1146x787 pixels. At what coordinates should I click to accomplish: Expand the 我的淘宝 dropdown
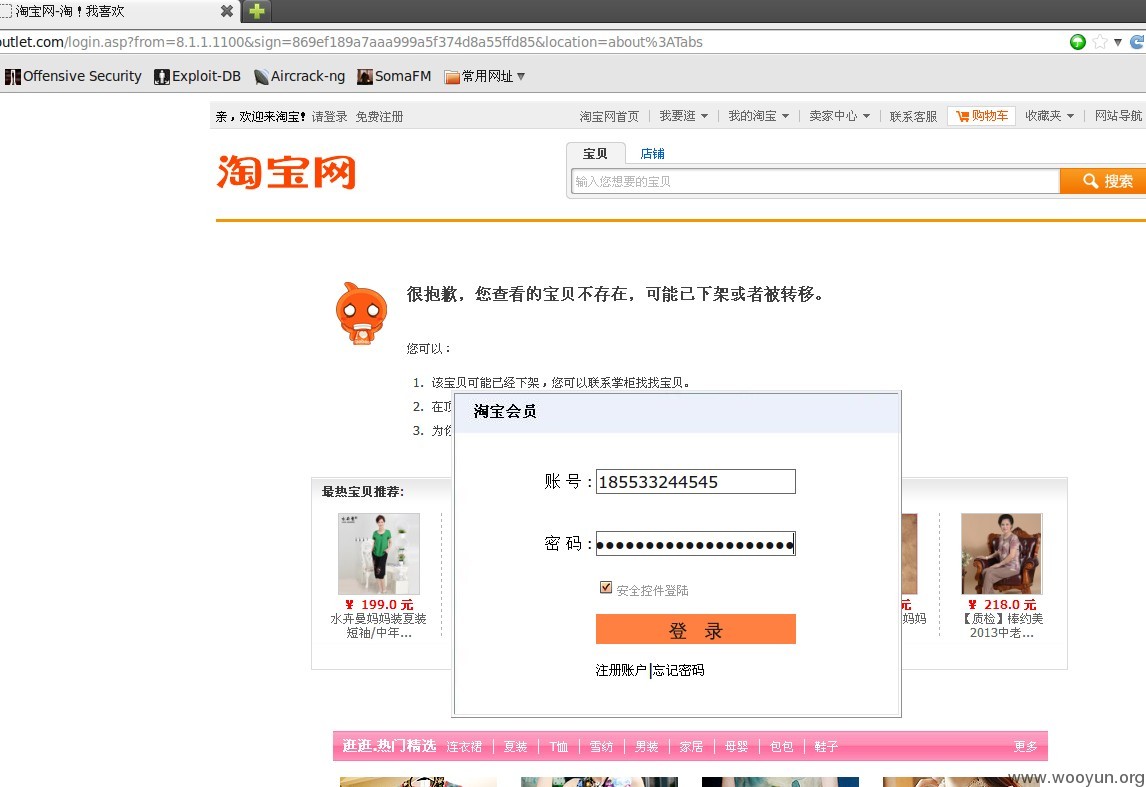(759, 115)
